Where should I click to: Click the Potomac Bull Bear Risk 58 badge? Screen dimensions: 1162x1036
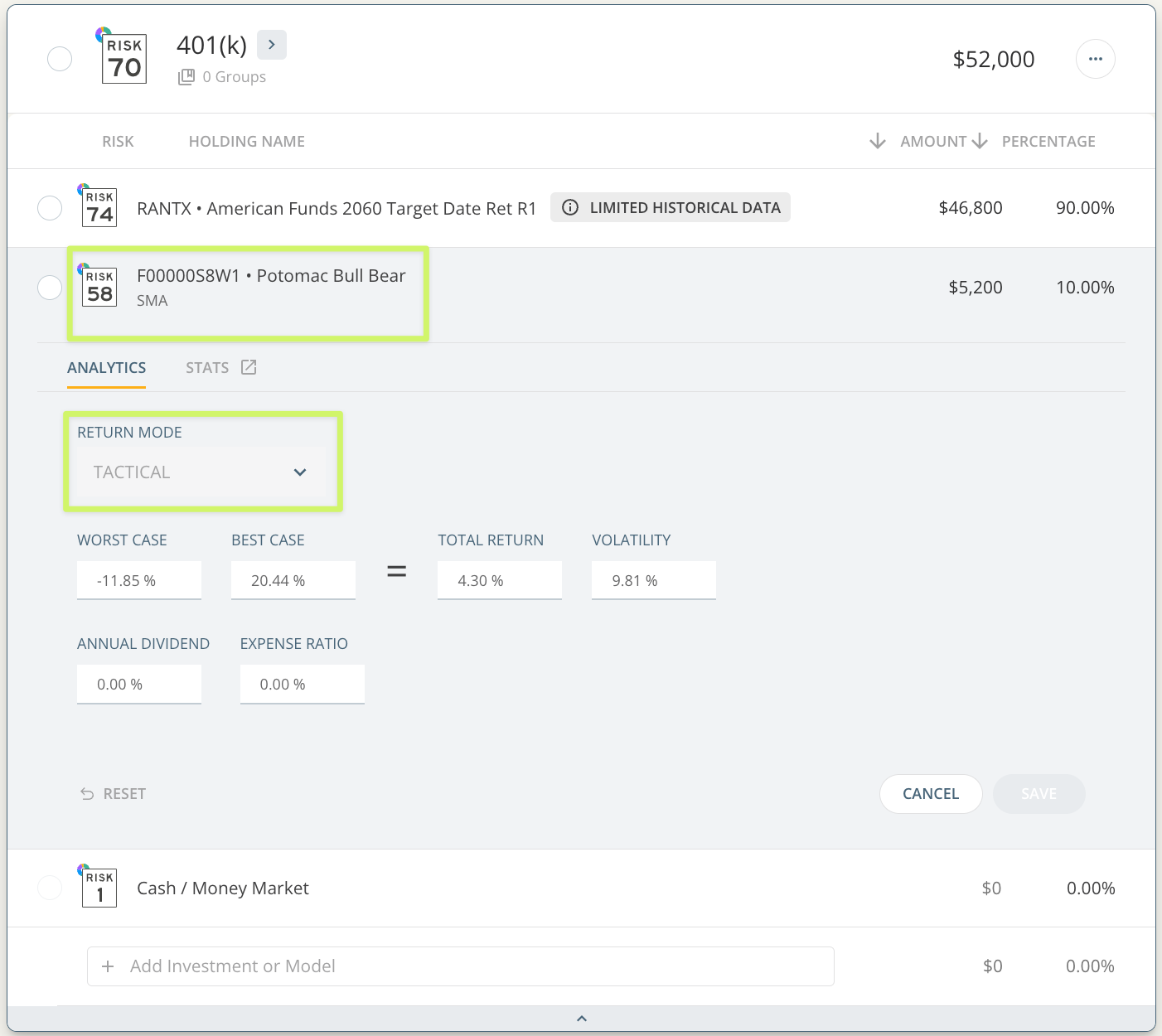pos(99,287)
